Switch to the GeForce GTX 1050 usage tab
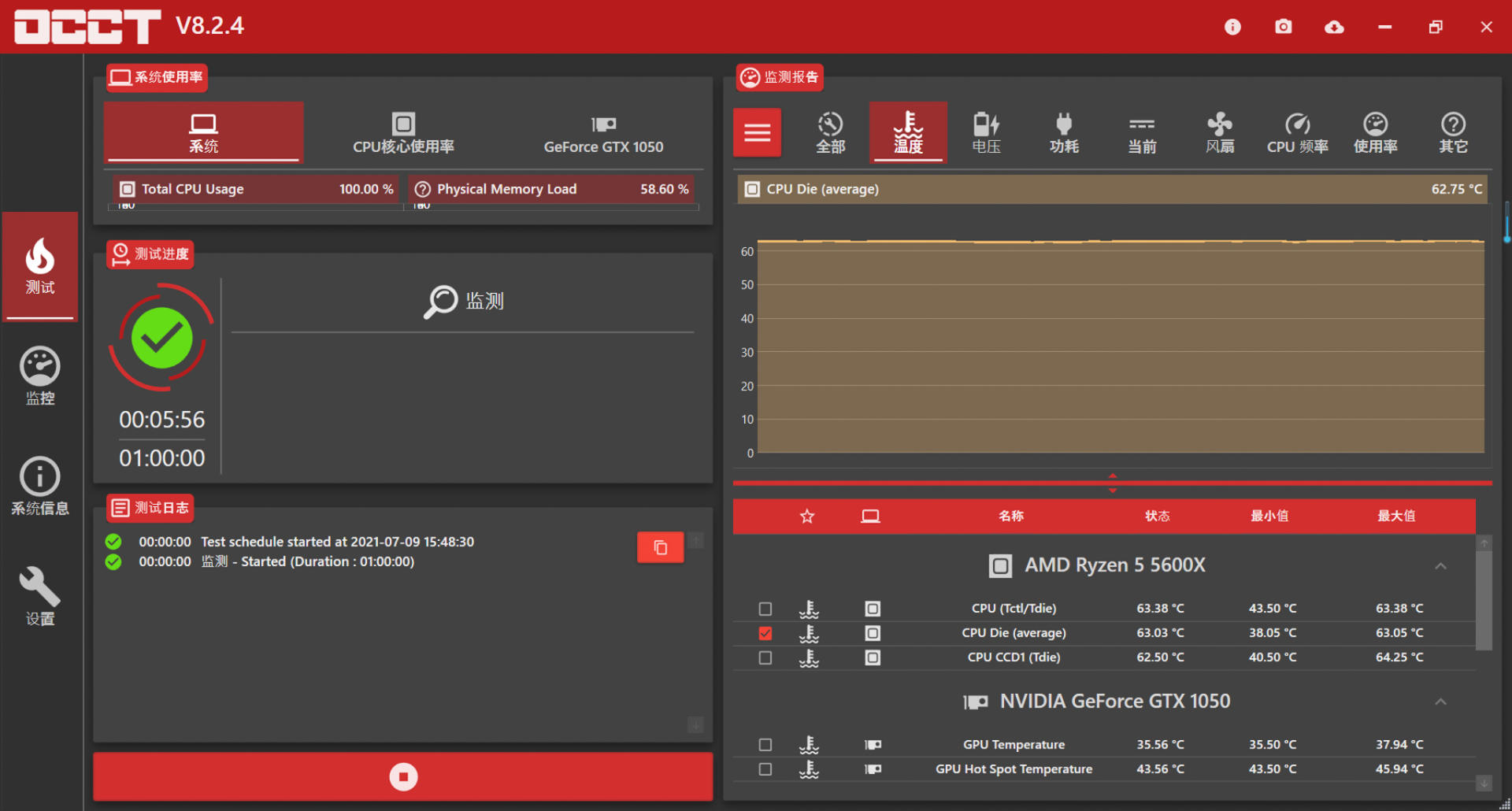This screenshot has width=1512, height=811. click(x=603, y=132)
